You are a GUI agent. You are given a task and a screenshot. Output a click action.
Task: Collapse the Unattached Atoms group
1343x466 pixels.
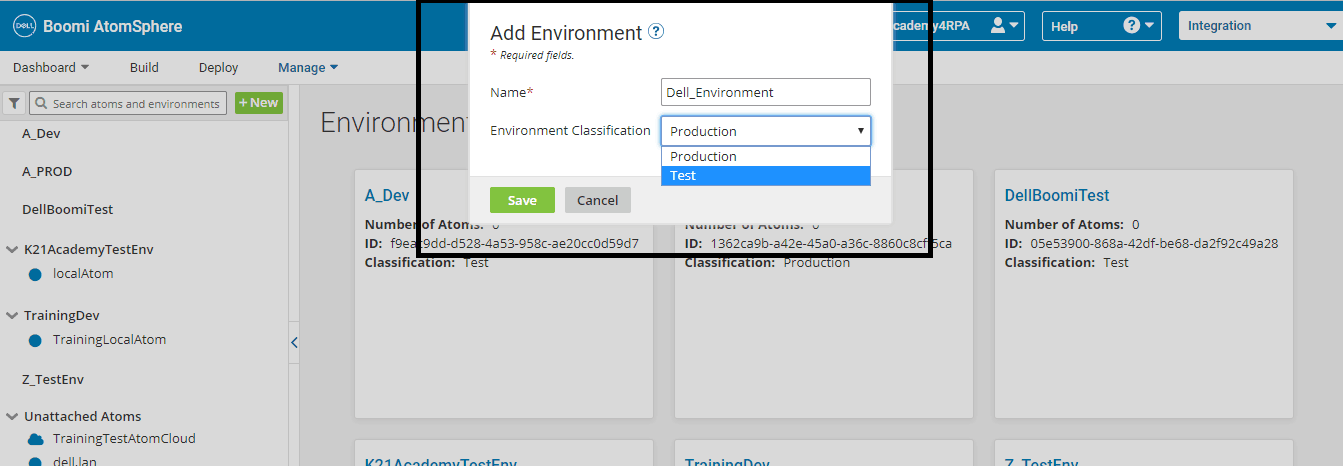pos(12,417)
